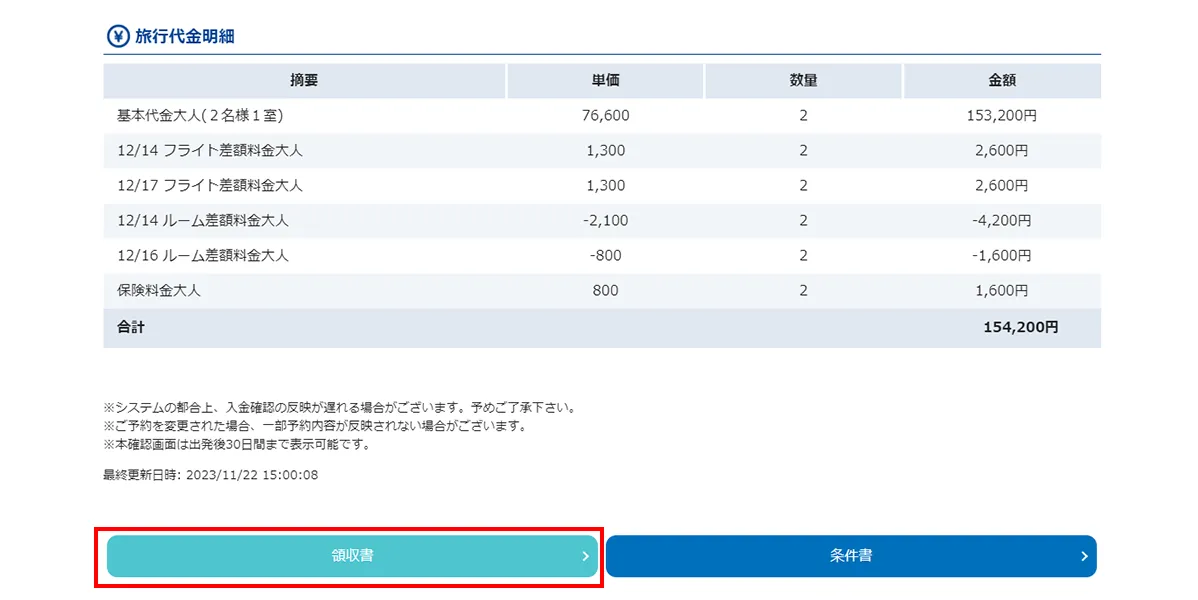This screenshot has width=1198, height=600.
Task: Select the 基本代金大人 table row
Action: (600, 115)
